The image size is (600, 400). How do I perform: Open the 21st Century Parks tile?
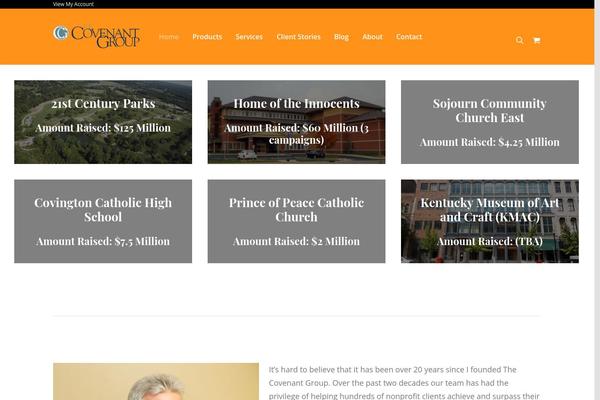pyautogui.click(x=103, y=122)
